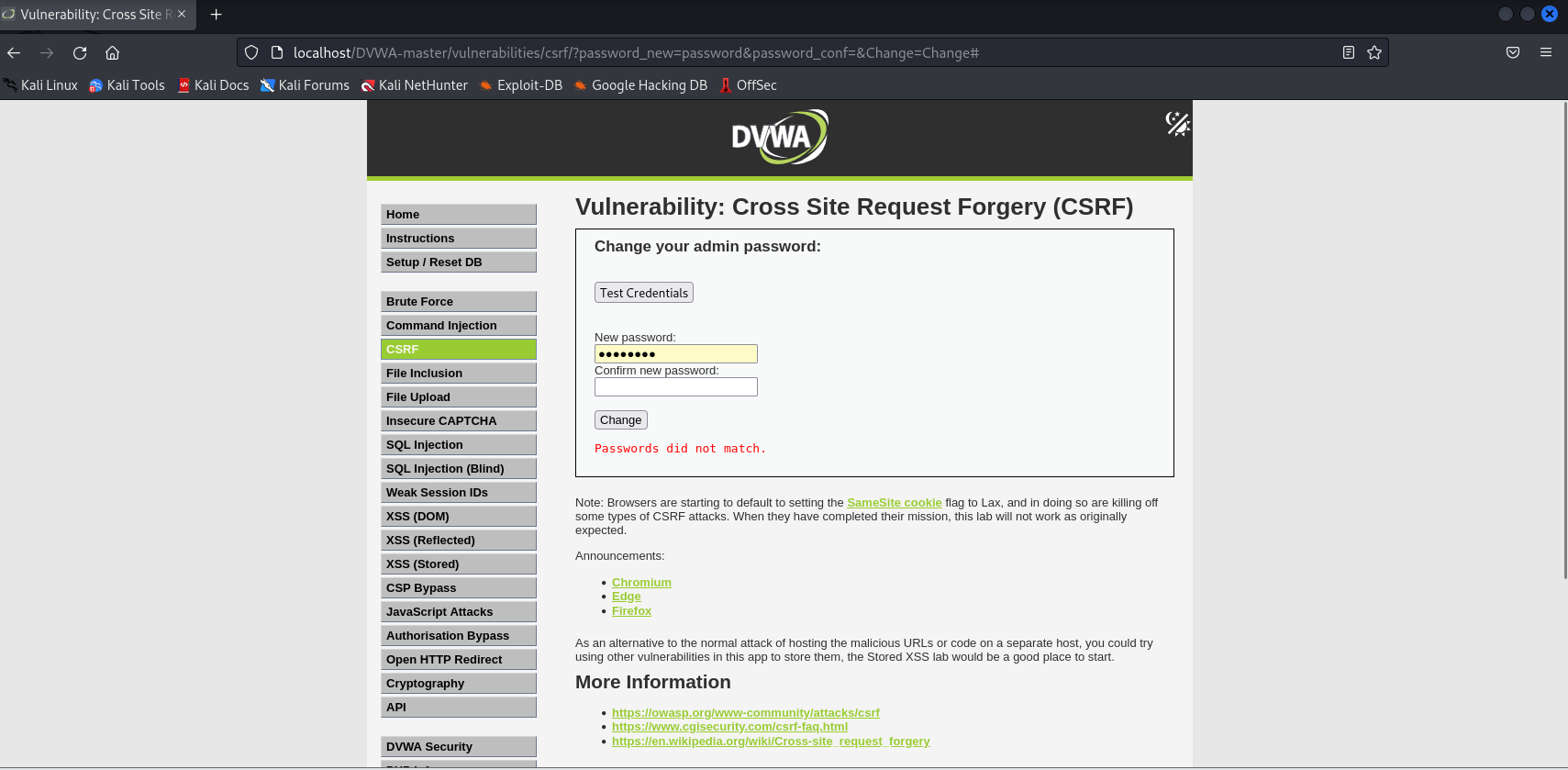Image resolution: width=1568 pixels, height=770 pixels.
Task: Open a new tab with the plus icon
Action: pyautogui.click(x=217, y=15)
